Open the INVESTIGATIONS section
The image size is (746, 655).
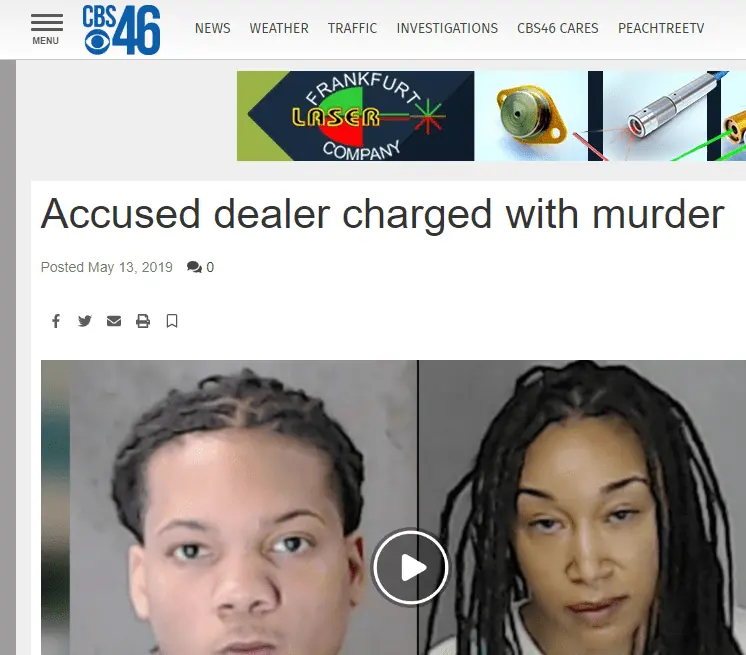[x=447, y=28]
